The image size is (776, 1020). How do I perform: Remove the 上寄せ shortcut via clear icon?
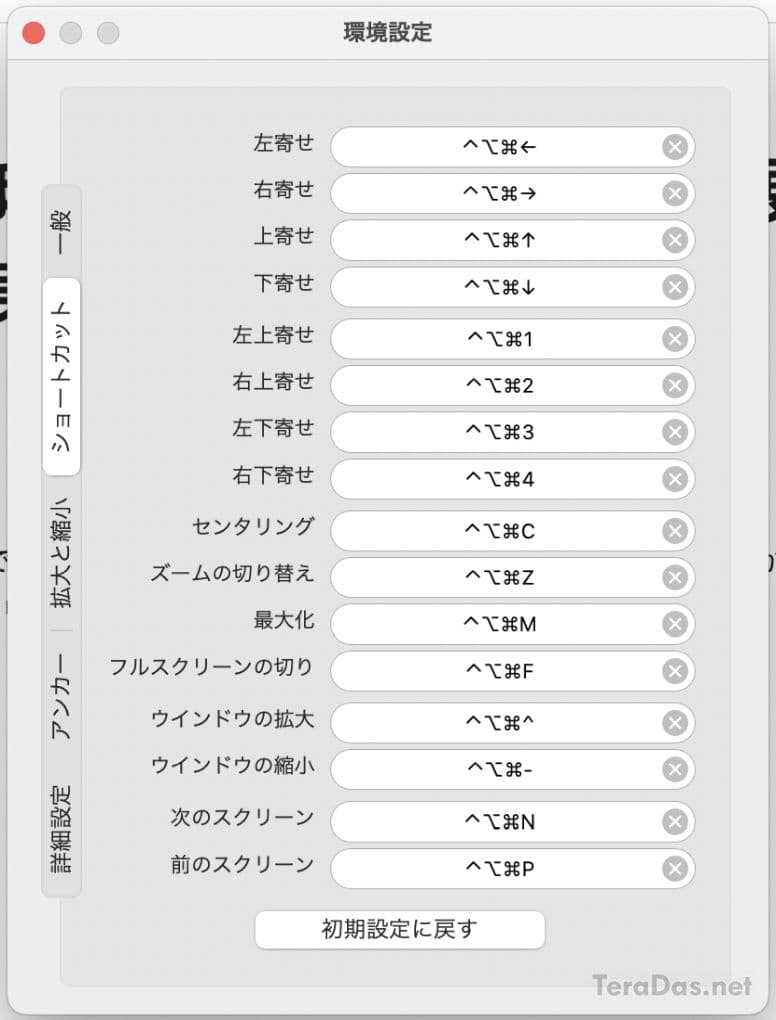[x=675, y=241]
